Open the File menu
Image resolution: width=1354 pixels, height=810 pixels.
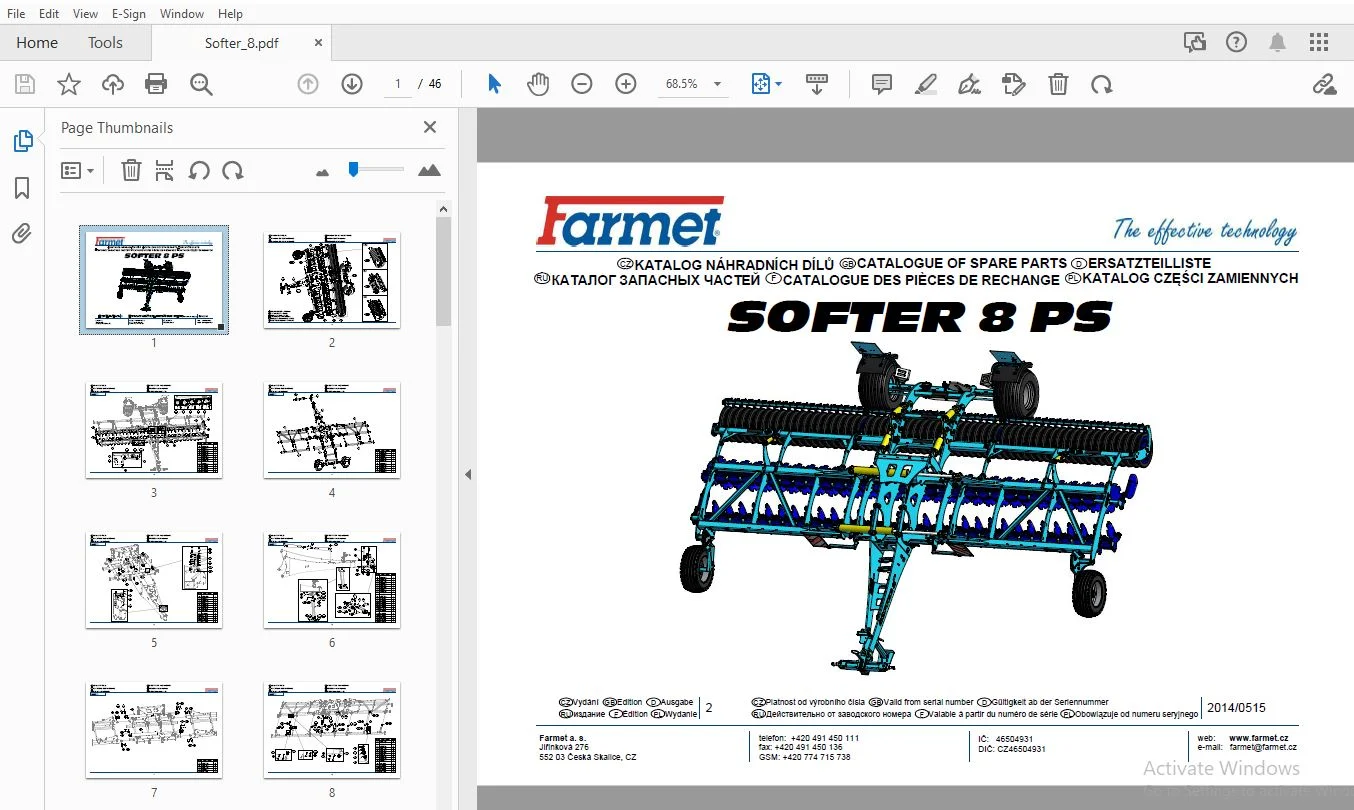(16, 14)
